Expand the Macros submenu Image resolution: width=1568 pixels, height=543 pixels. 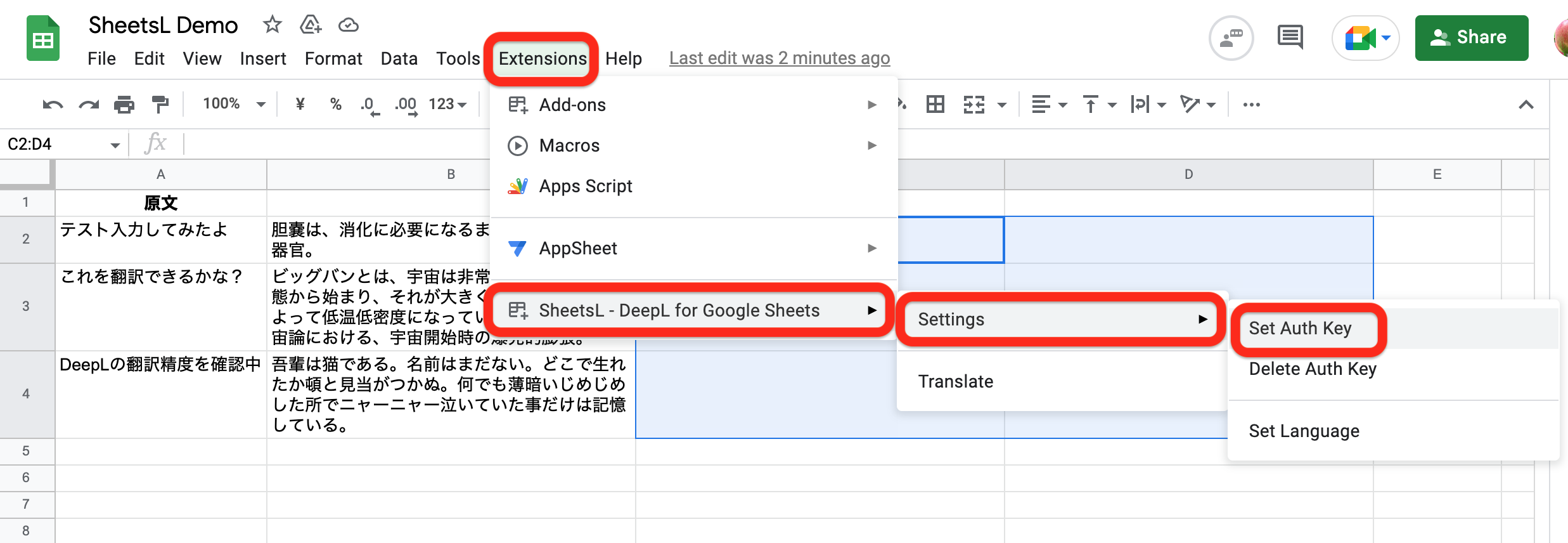coord(694,145)
